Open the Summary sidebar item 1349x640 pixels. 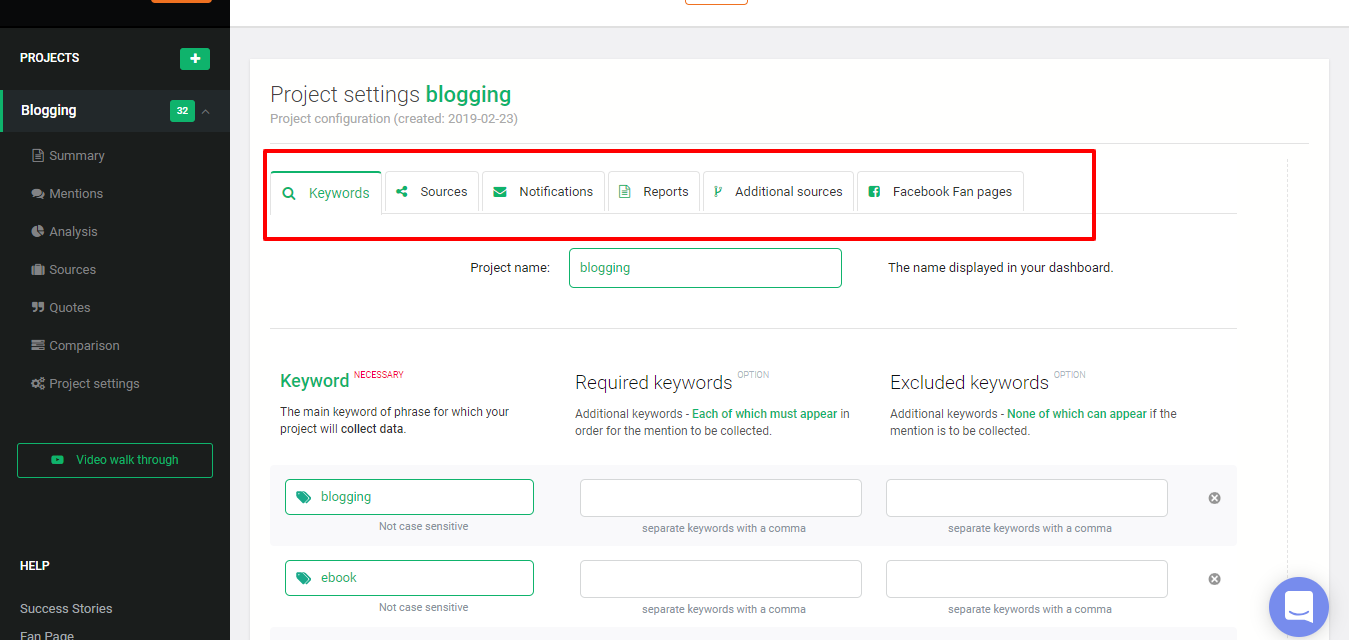click(76, 156)
